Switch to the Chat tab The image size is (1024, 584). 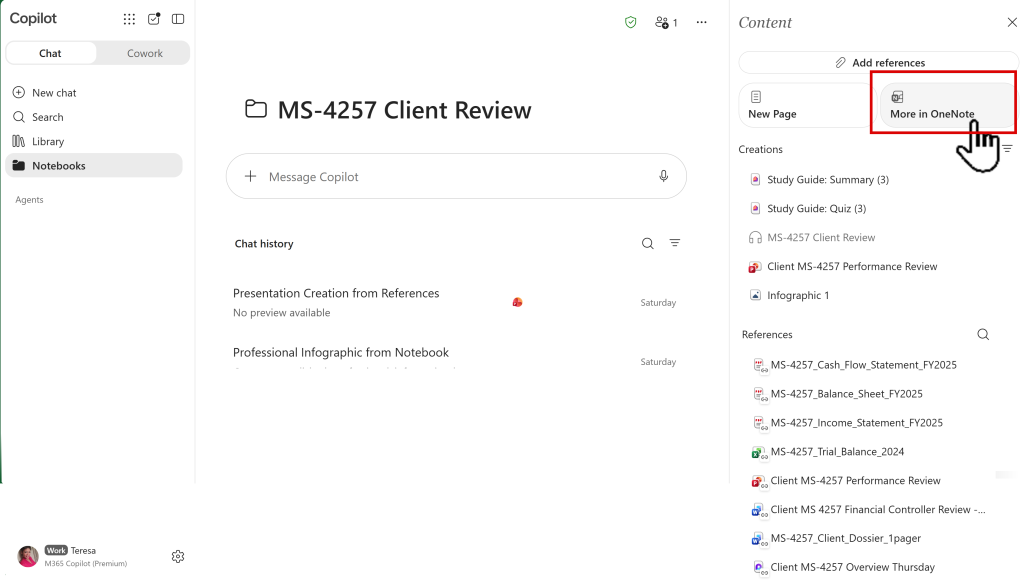click(50, 54)
